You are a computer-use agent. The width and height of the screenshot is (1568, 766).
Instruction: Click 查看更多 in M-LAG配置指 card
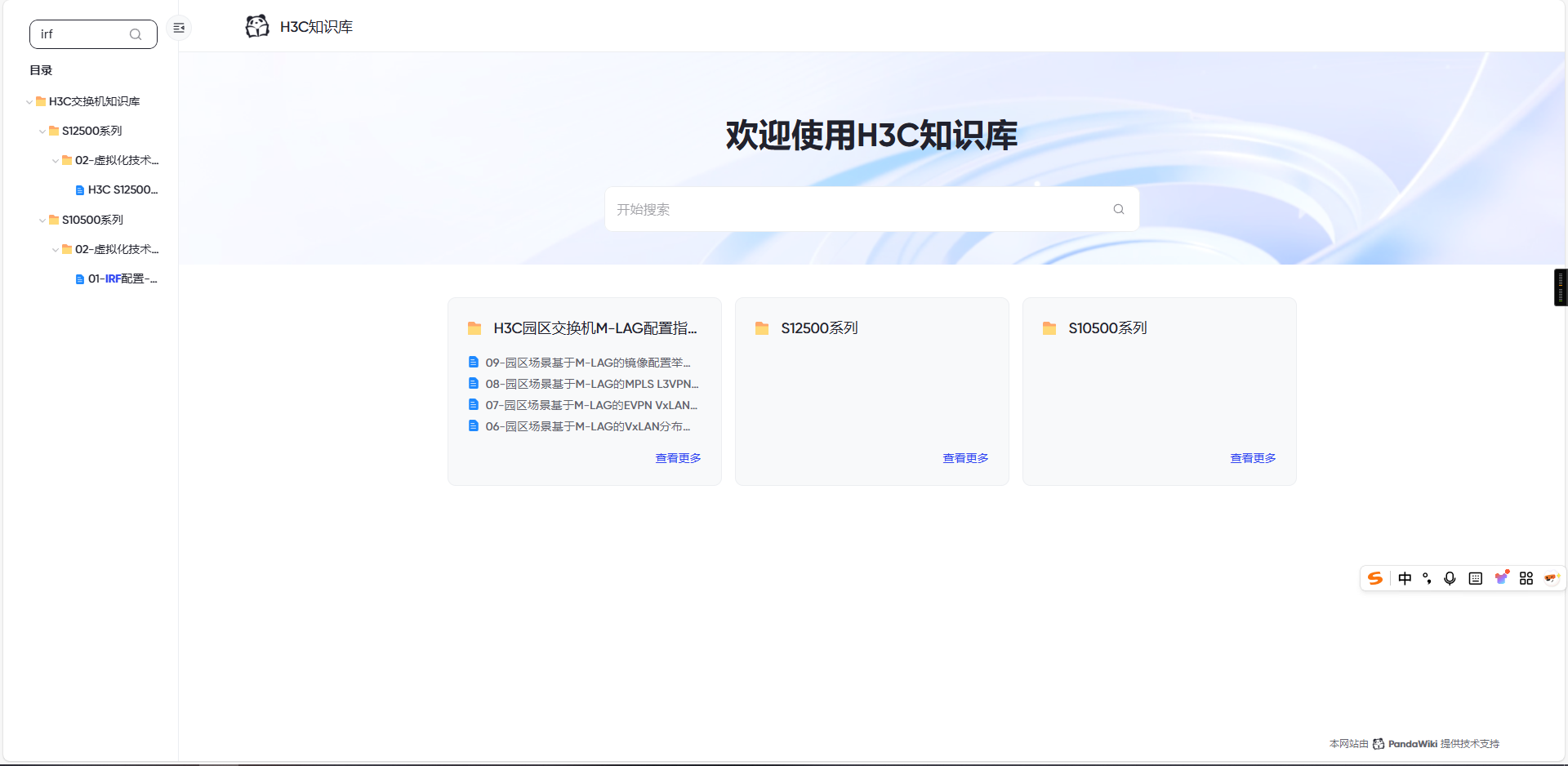[678, 458]
